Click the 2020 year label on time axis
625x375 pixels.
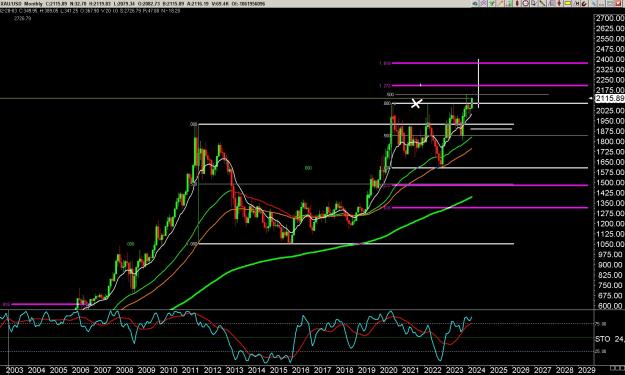coord(389,370)
